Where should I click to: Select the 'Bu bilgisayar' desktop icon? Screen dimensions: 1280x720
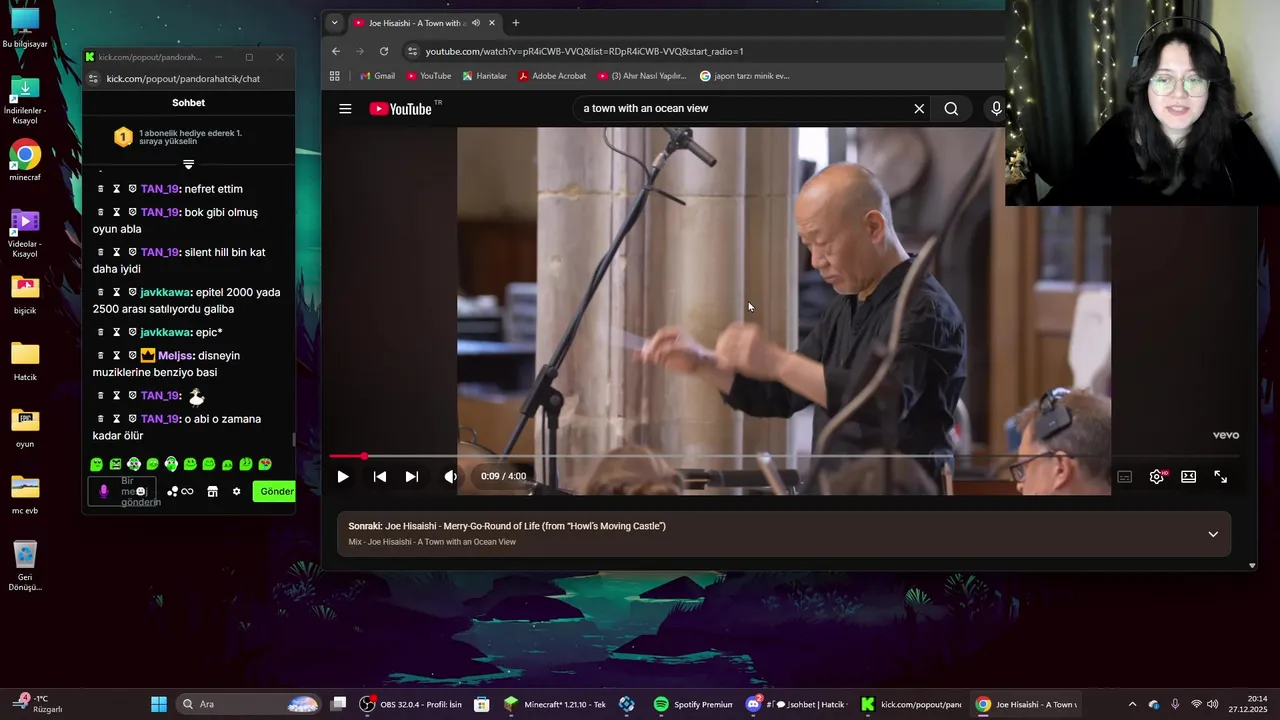tap(25, 28)
